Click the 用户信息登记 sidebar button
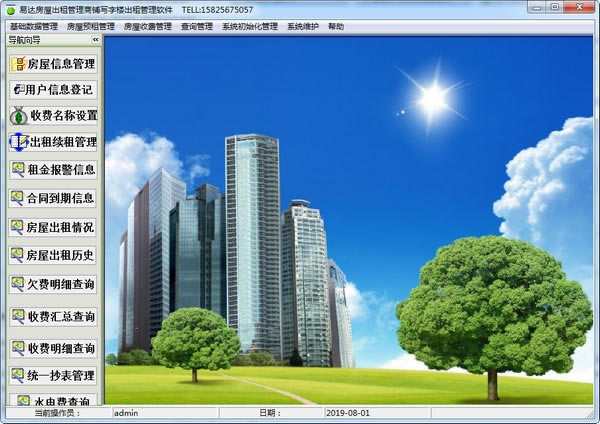This screenshot has width=600, height=424. (53, 90)
